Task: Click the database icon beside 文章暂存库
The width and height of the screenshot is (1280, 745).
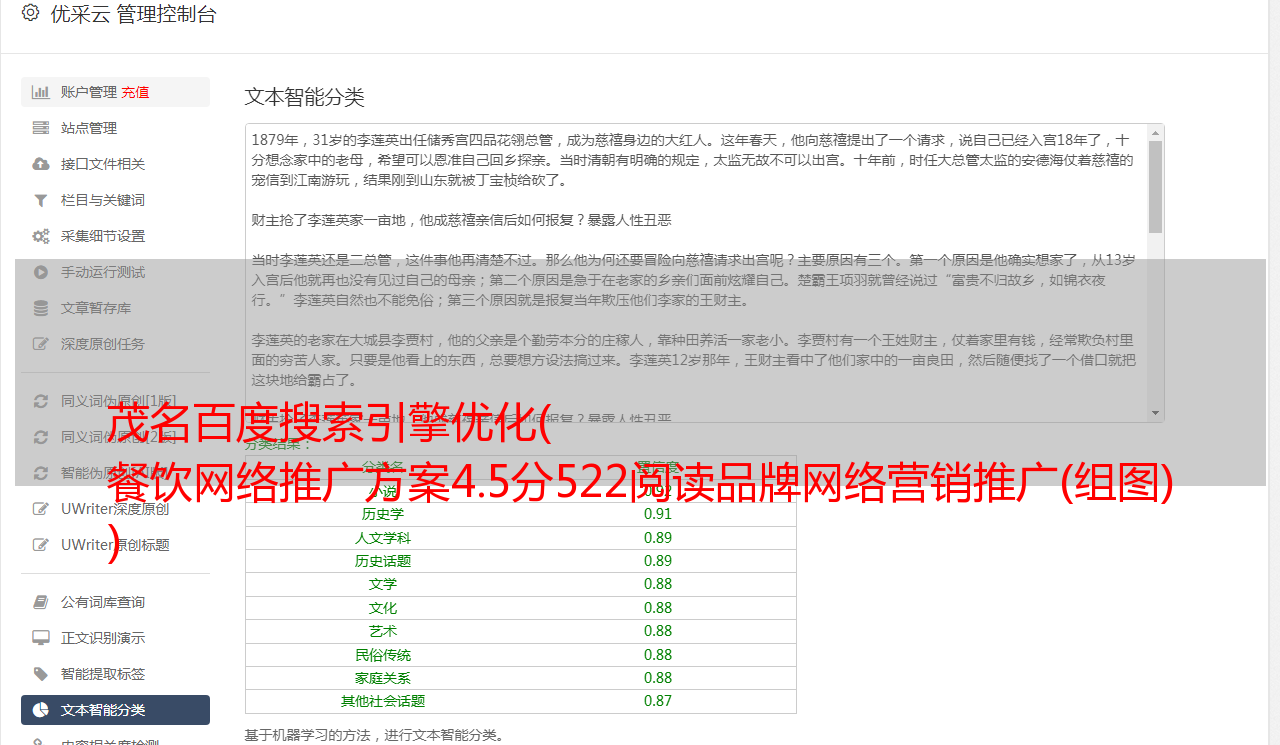Action: pyautogui.click(x=41, y=308)
